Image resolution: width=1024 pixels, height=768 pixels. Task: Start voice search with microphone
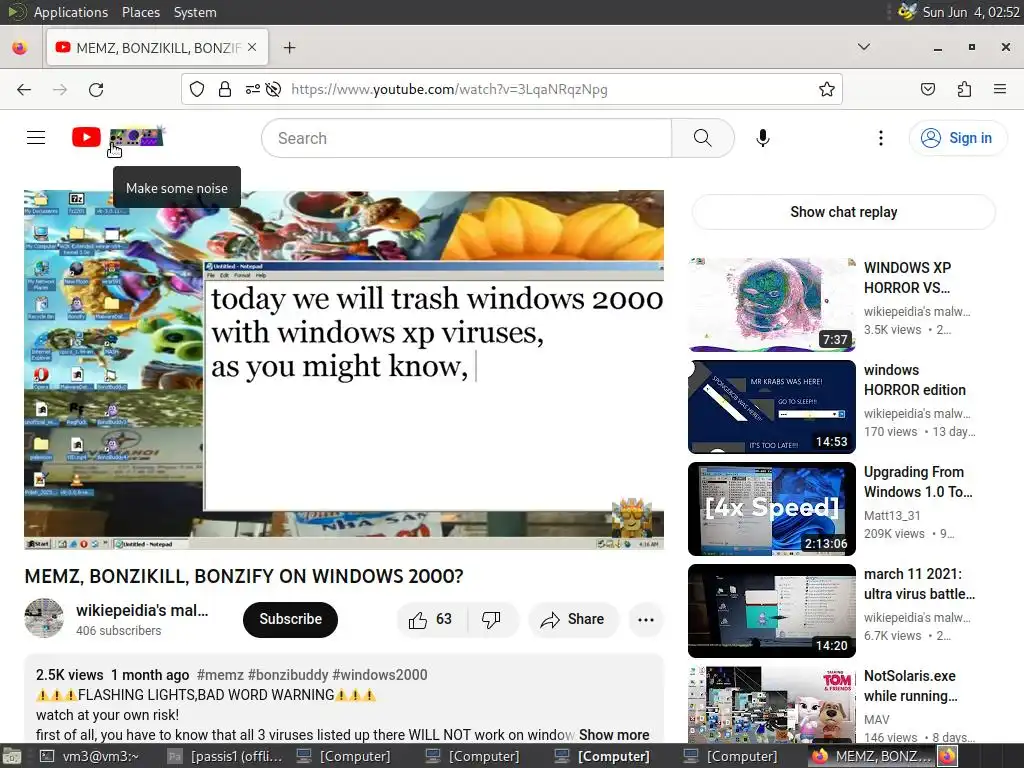pos(762,138)
